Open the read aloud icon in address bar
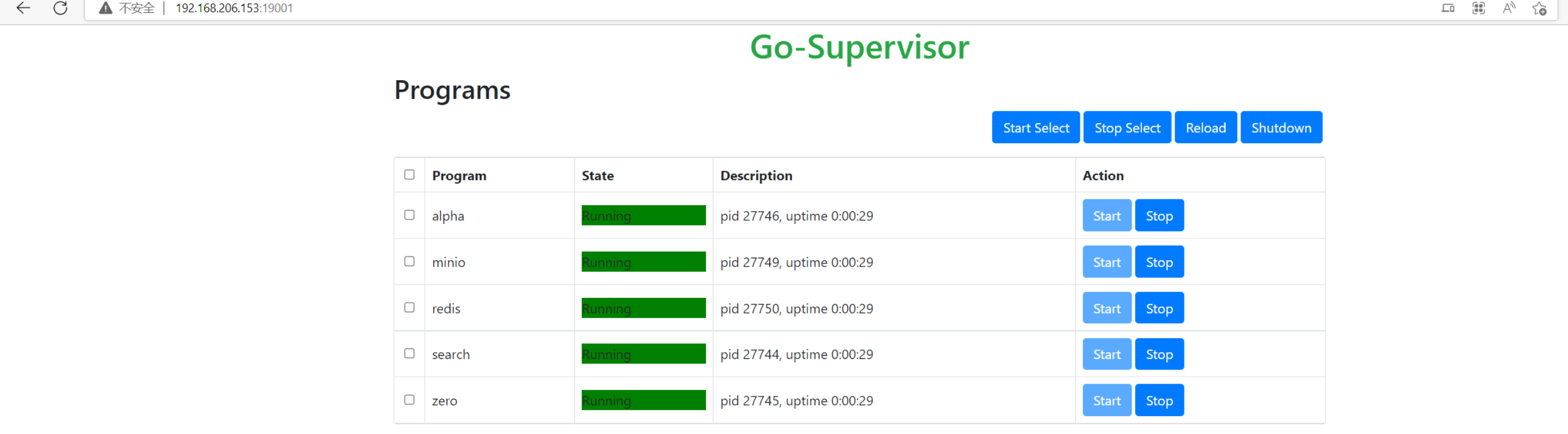The image size is (1568, 434). pyautogui.click(x=1508, y=8)
